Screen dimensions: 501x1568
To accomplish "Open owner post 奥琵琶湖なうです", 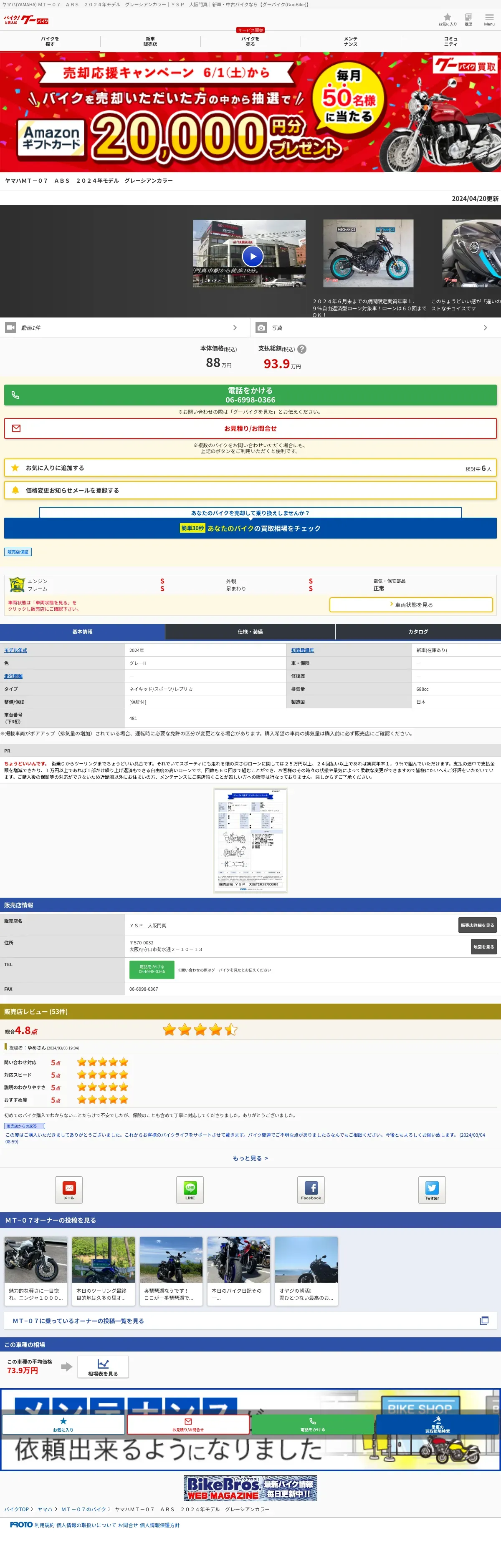I will pyautogui.click(x=171, y=1270).
